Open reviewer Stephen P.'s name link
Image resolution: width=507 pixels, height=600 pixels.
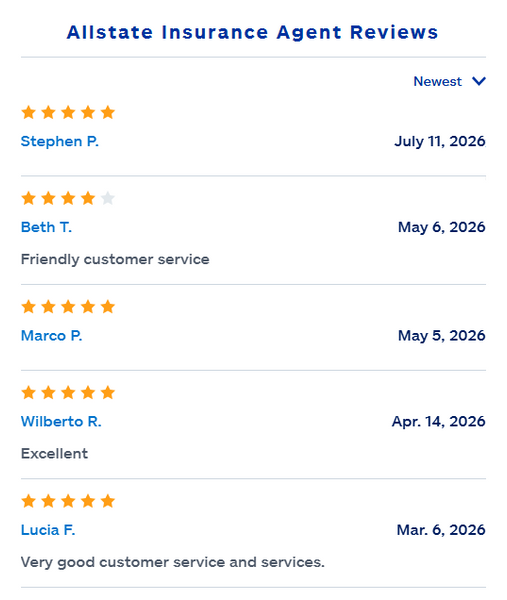[x=60, y=141]
